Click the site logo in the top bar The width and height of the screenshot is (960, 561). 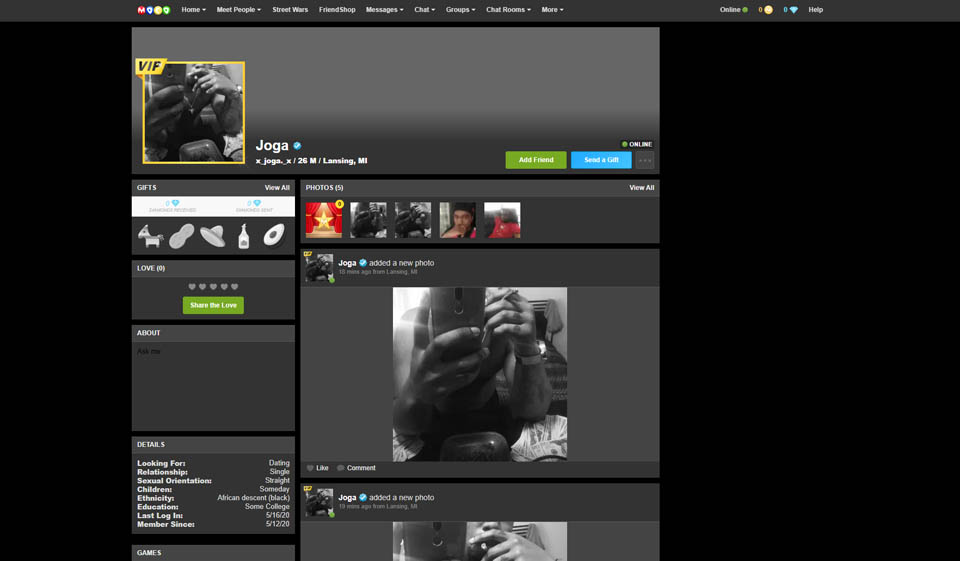(154, 10)
